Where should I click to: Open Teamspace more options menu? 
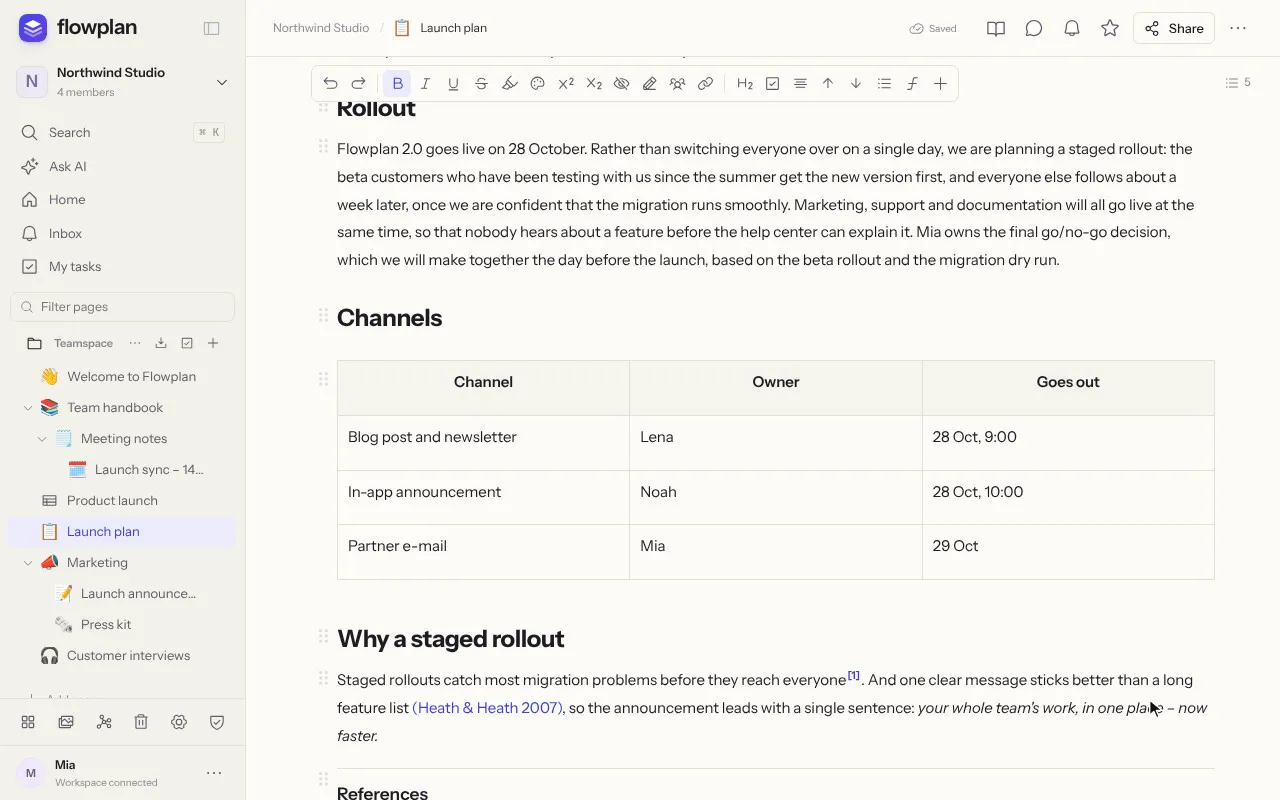[x=135, y=343]
